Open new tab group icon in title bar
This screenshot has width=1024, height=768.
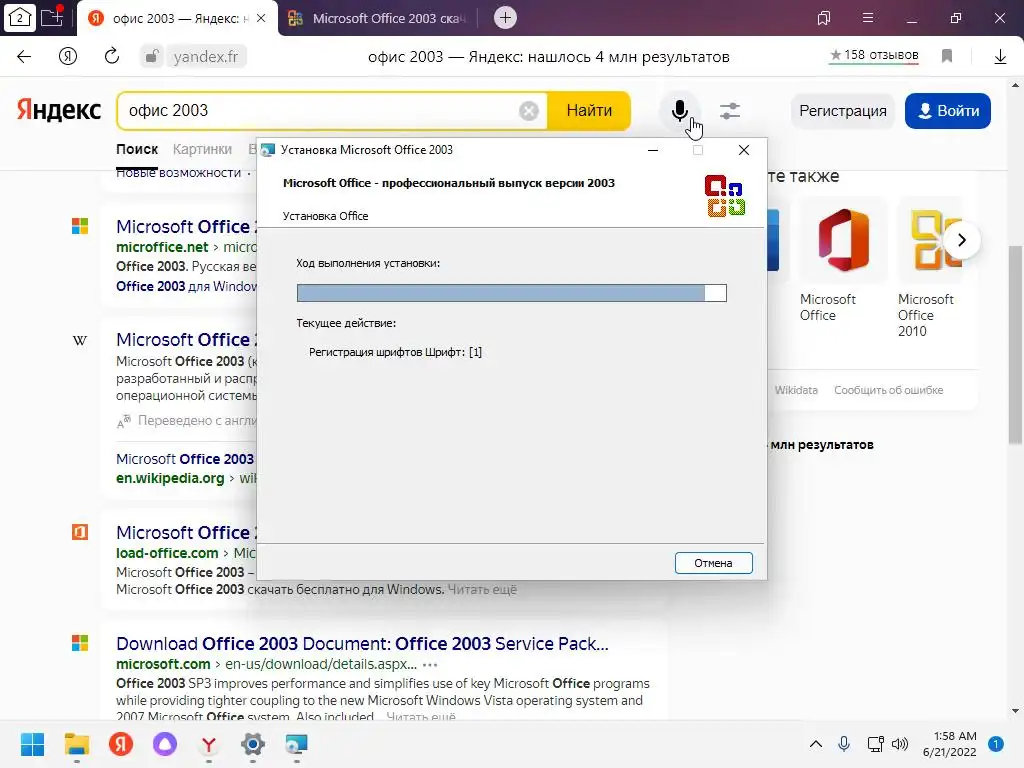click(x=52, y=18)
